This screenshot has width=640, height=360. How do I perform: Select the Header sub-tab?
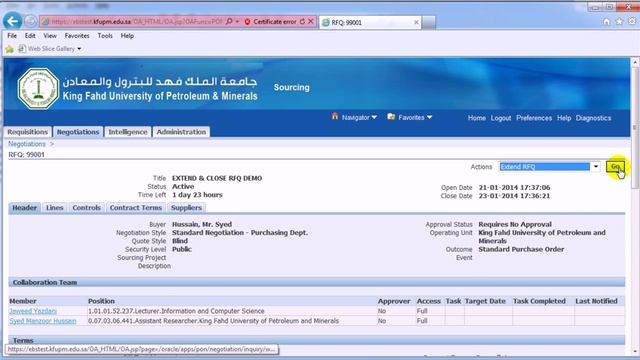(x=24, y=208)
